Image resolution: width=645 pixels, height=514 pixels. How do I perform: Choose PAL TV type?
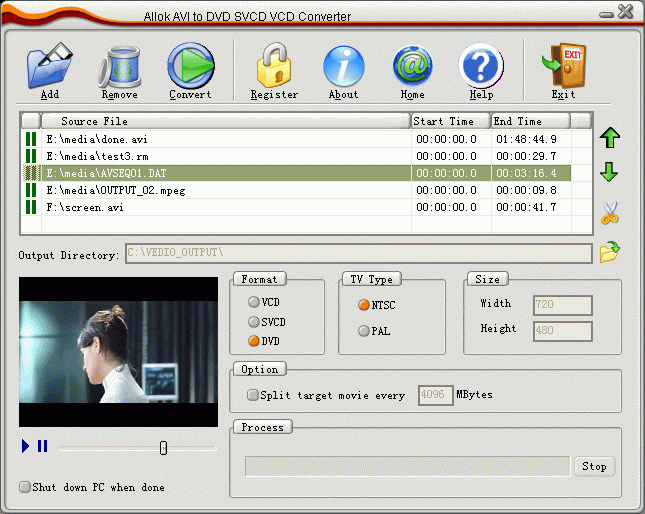(x=364, y=331)
